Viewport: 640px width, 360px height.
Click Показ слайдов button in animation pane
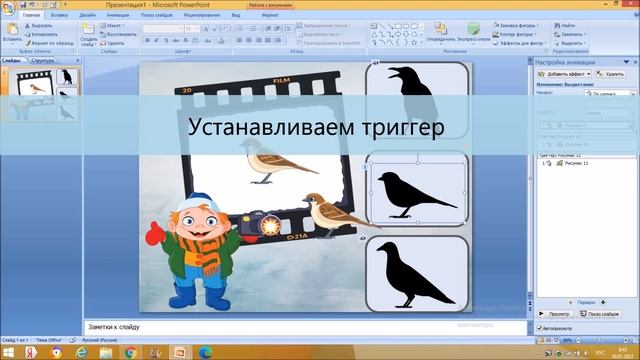[600, 314]
